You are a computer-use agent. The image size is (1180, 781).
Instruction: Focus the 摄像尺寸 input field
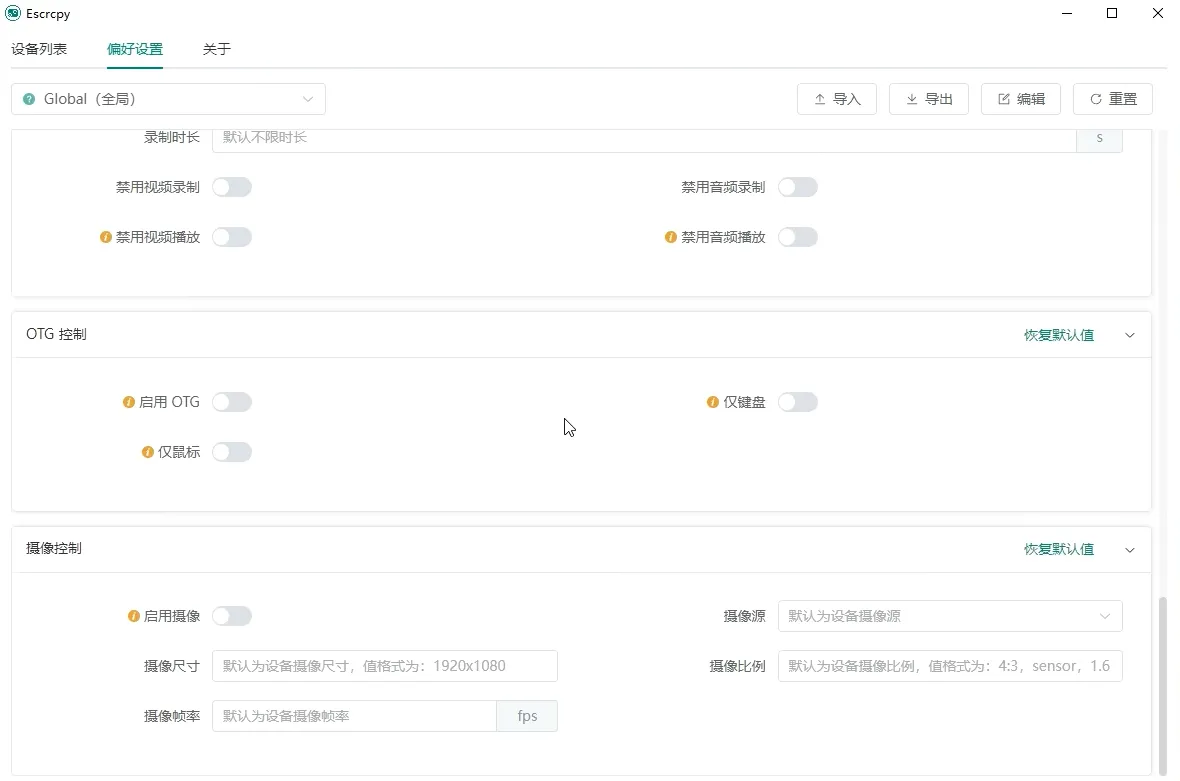click(x=385, y=666)
